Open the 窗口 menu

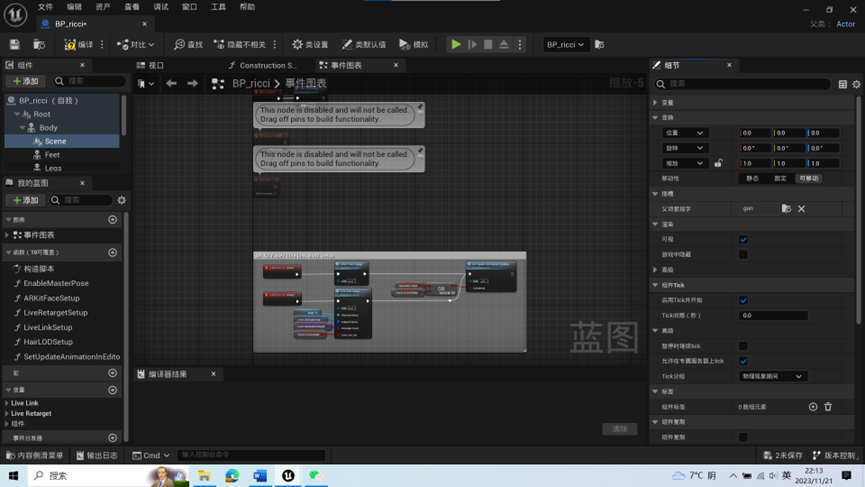(189, 7)
